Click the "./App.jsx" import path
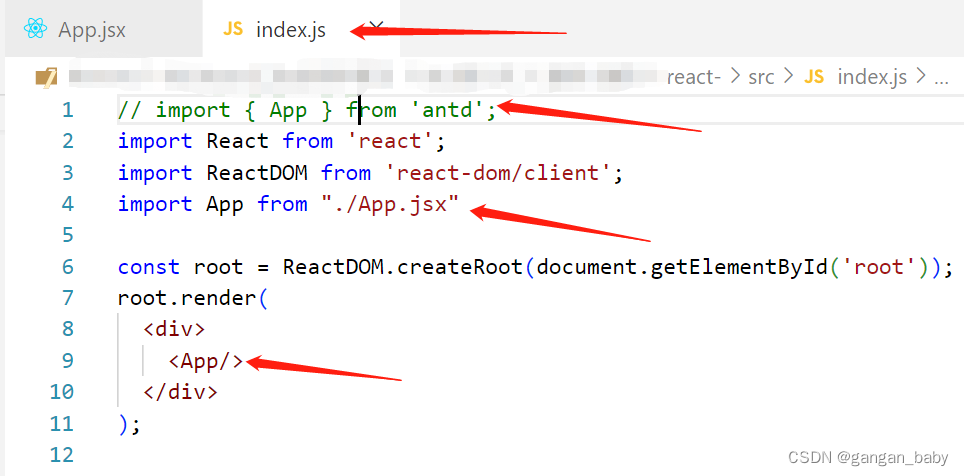The height and width of the screenshot is (476, 964). tap(390, 204)
